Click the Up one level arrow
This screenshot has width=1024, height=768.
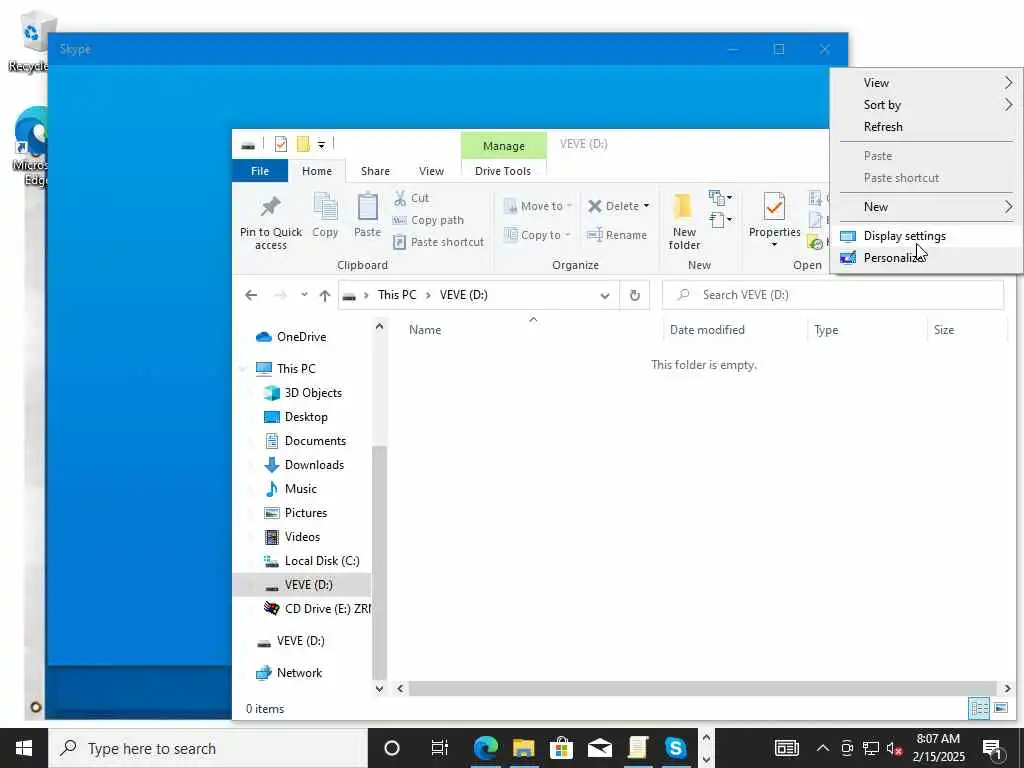tap(325, 295)
